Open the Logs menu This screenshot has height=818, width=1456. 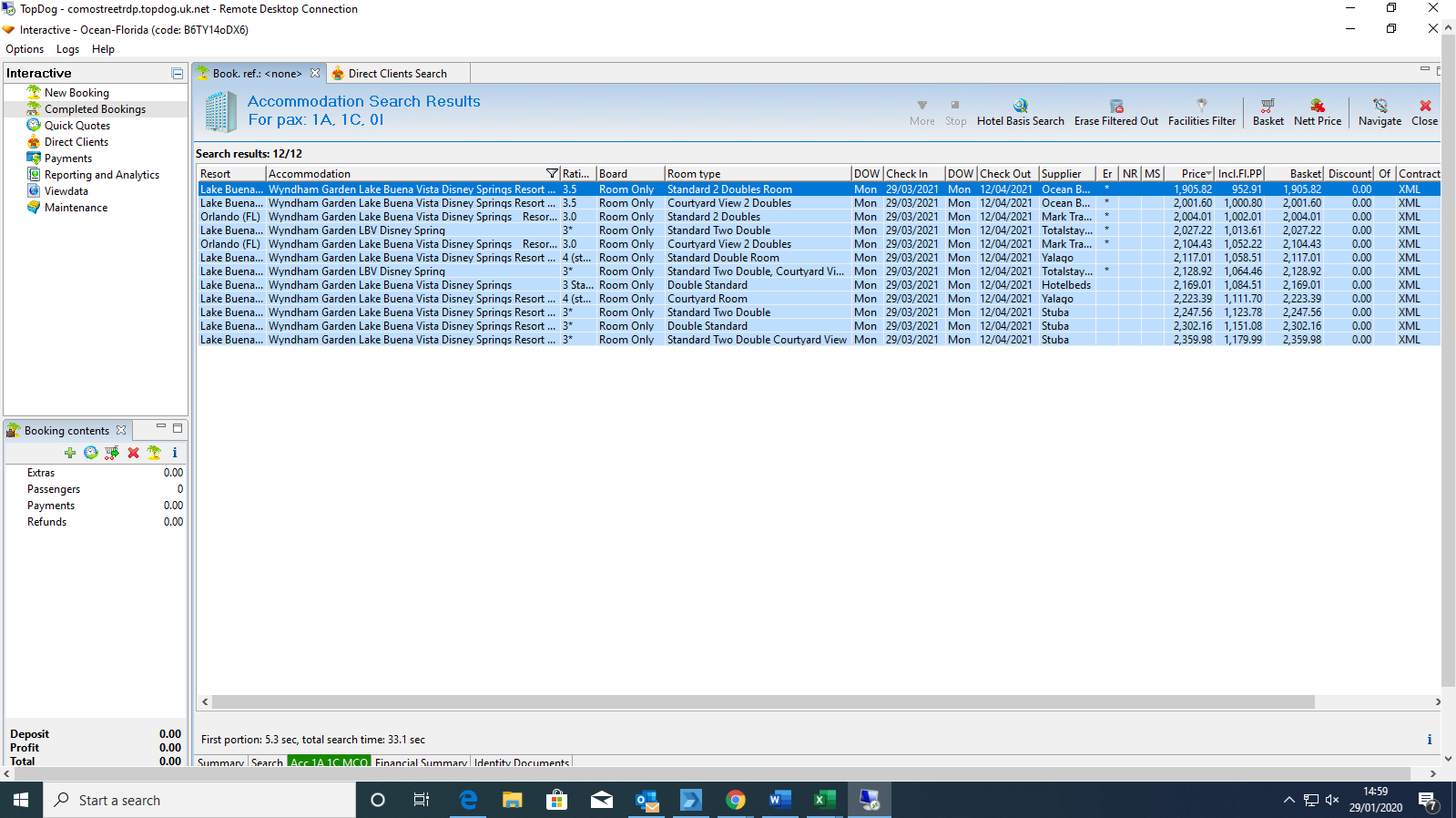coord(67,49)
